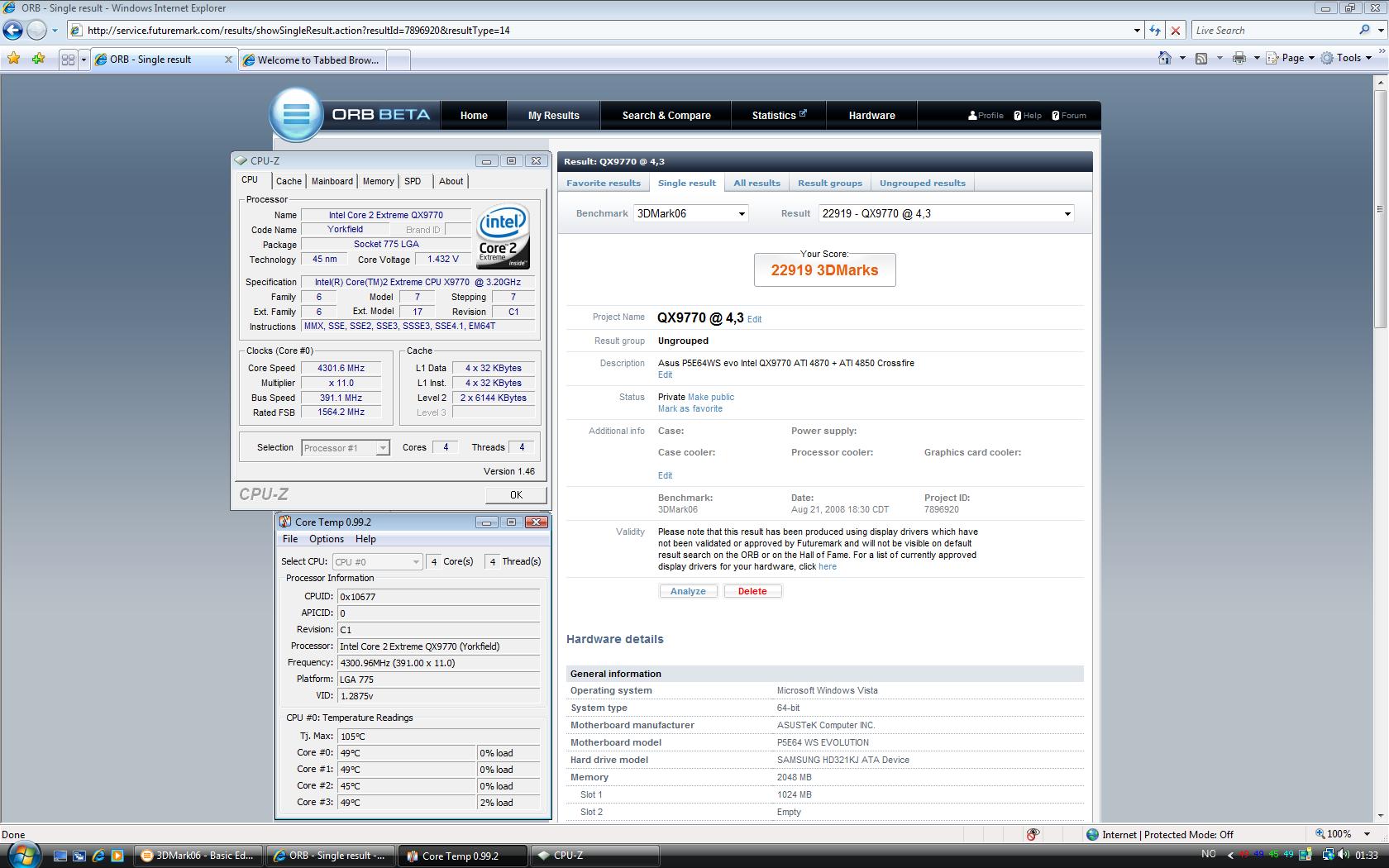Screen dimensions: 1389x868
Task: Click the Home icon in command bar
Action: 1165,58
